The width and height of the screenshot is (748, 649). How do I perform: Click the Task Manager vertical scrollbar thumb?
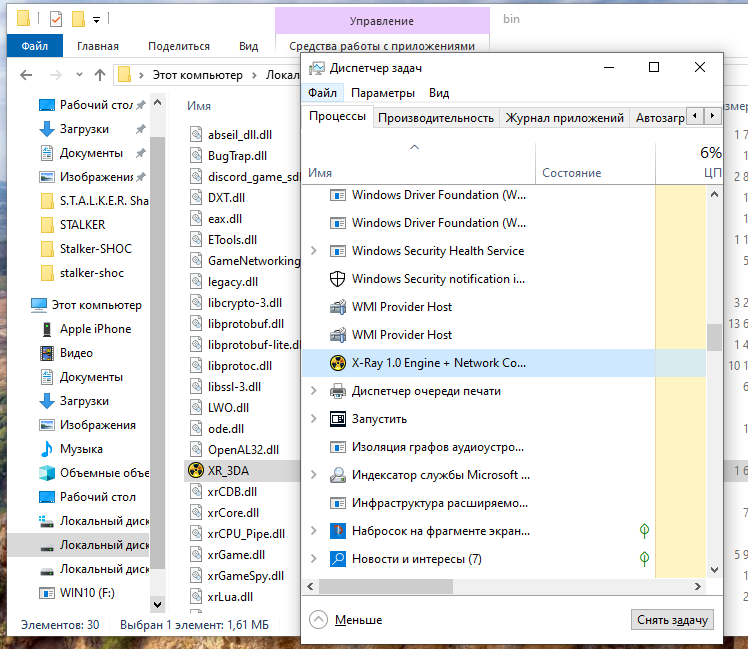714,338
